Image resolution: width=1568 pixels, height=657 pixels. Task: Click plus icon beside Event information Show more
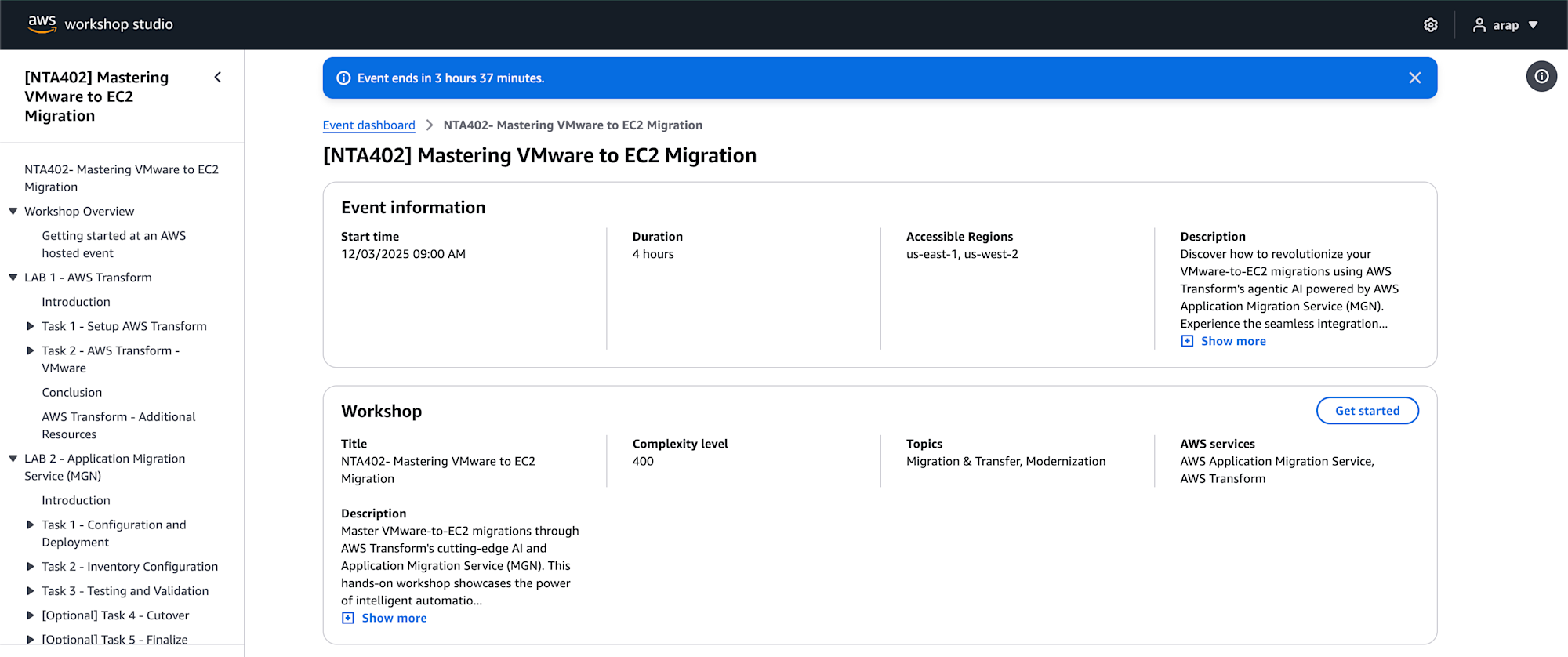click(1187, 341)
